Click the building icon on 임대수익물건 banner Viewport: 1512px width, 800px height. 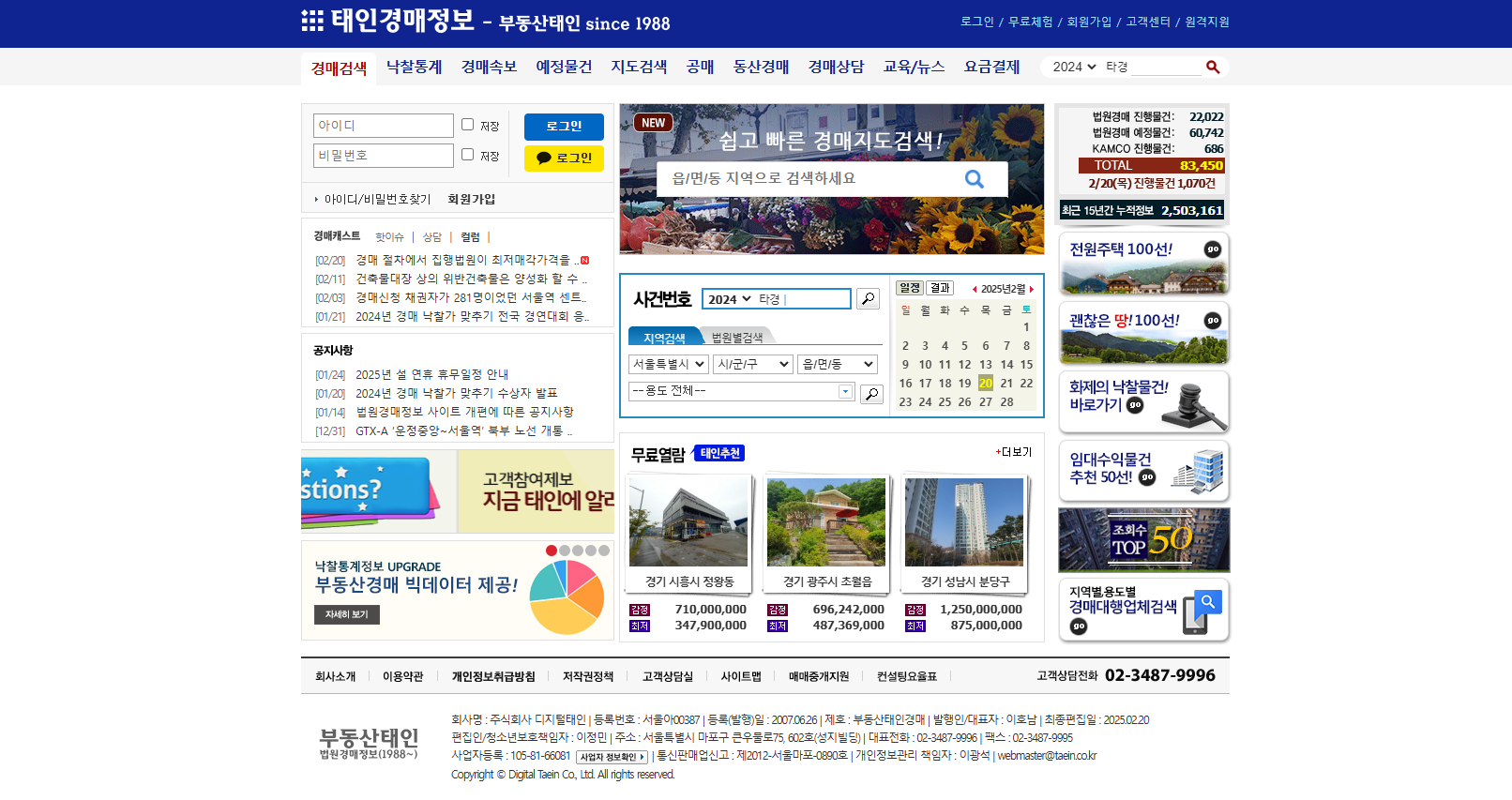point(1199,471)
